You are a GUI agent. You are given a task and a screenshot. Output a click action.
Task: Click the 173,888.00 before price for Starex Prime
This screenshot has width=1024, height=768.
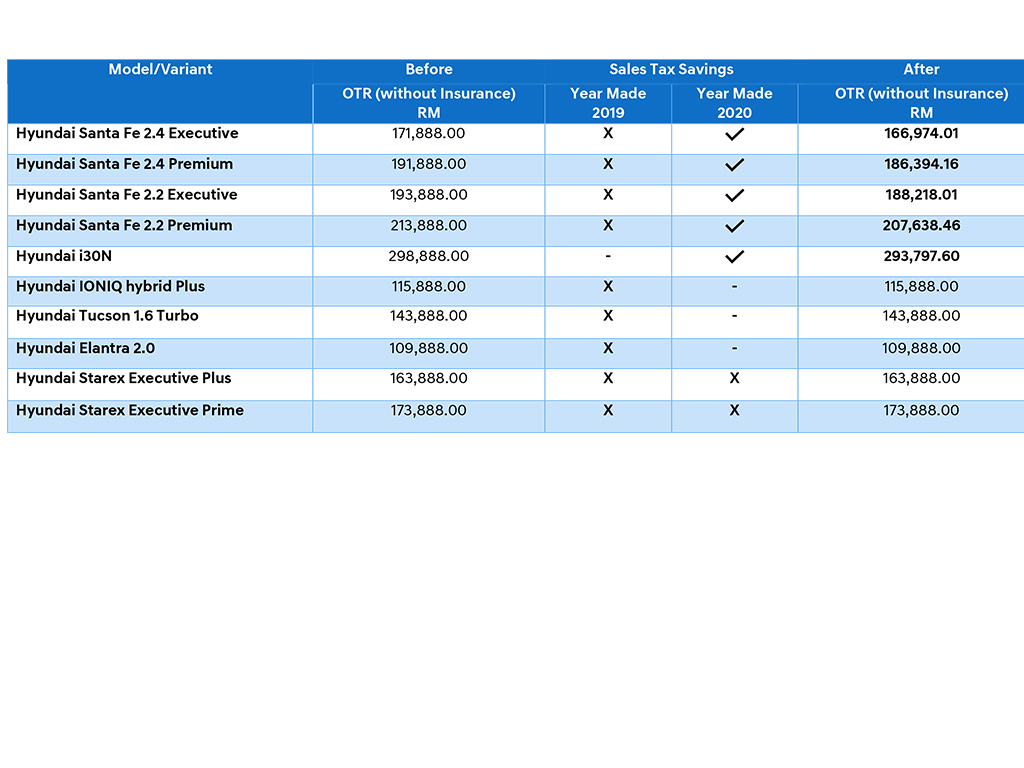tap(428, 410)
